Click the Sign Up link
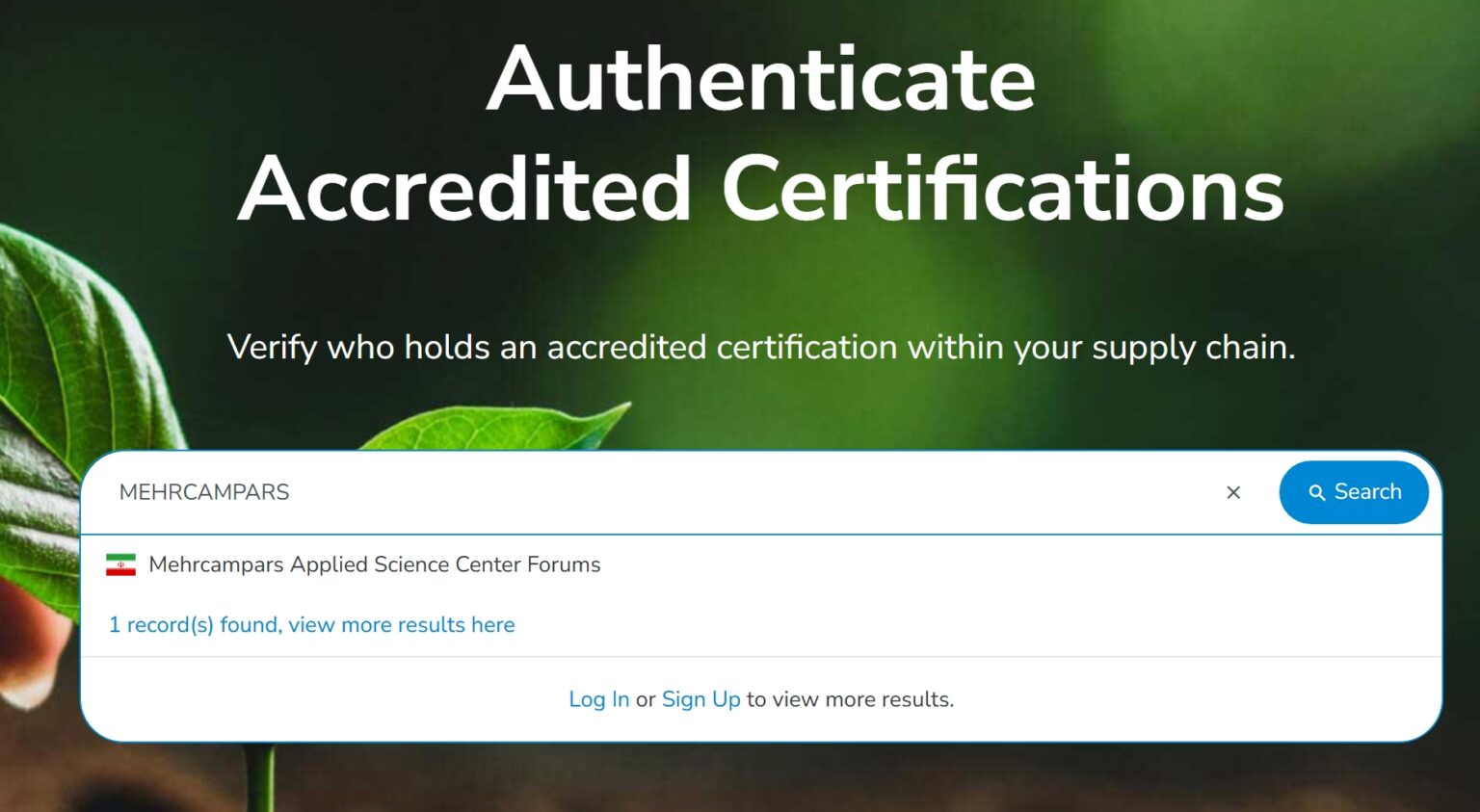The image size is (1480, 812). pos(700,699)
